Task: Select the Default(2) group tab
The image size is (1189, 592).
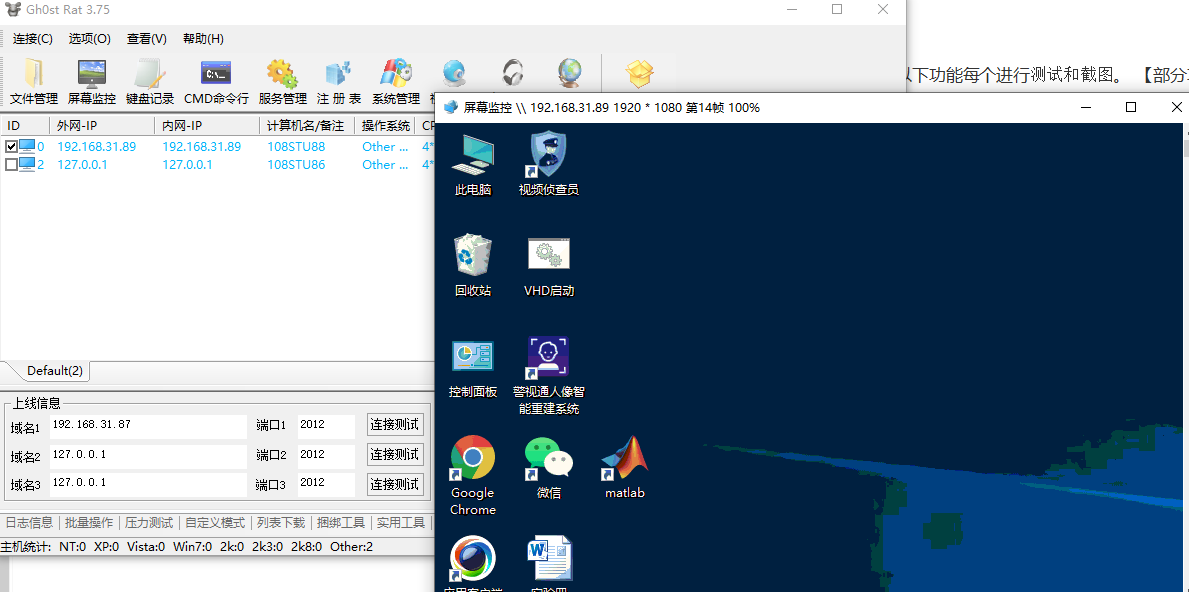Action: (55, 371)
